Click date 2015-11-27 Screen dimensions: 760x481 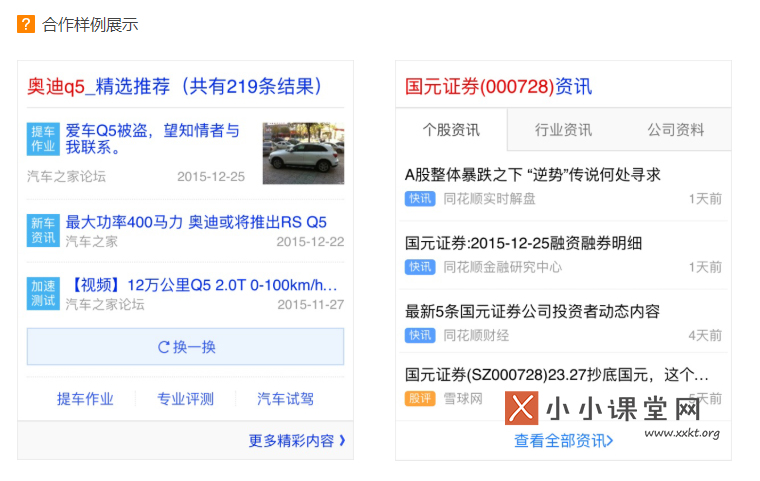coord(310,305)
